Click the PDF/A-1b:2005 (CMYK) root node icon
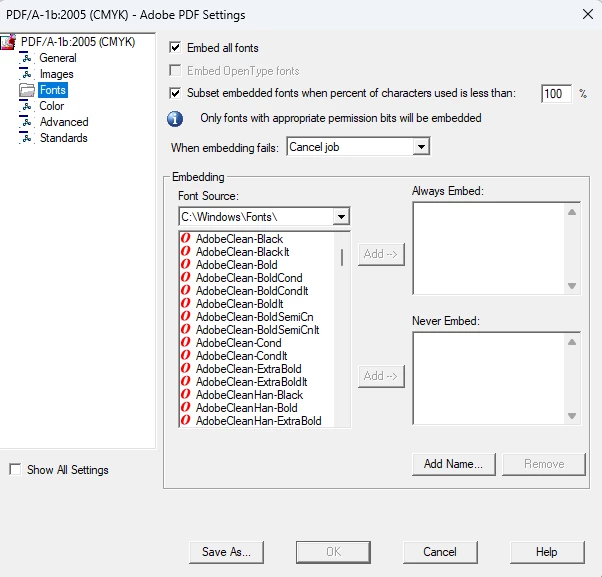The height and width of the screenshot is (577, 602). pyautogui.click(x=8, y=42)
